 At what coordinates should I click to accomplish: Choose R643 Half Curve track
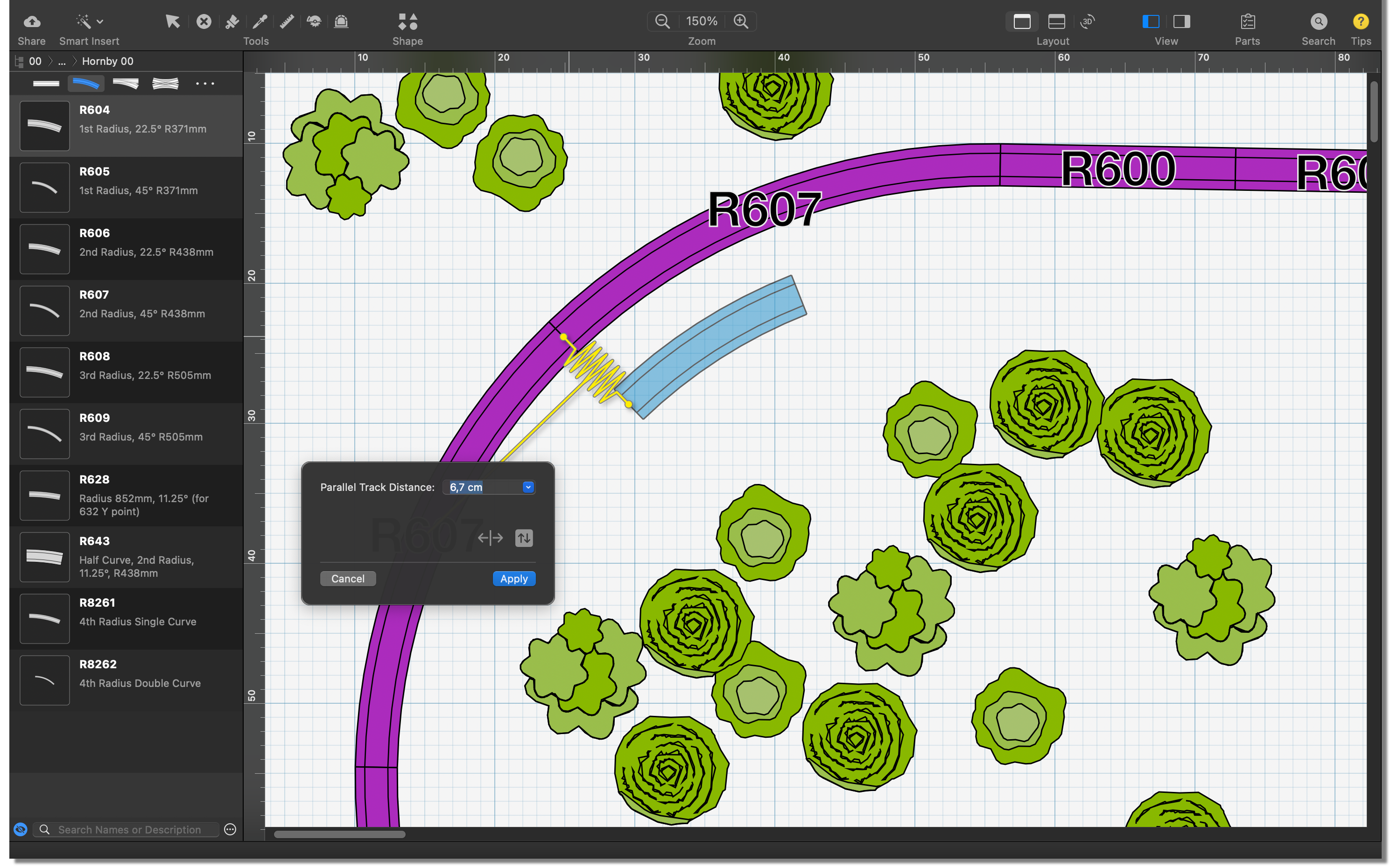click(126, 557)
